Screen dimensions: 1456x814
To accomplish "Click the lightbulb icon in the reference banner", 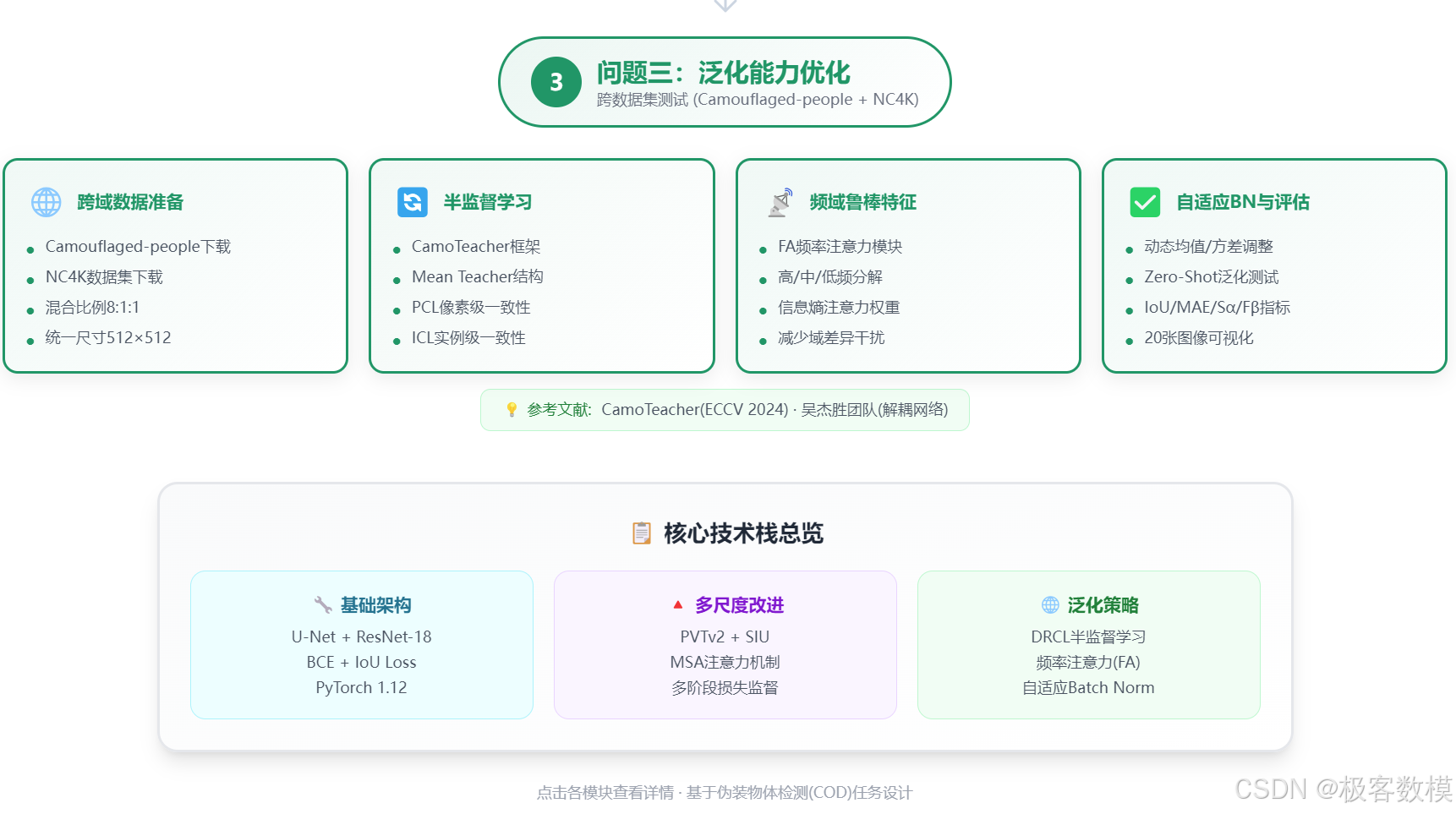I will pyautogui.click(x=511, y=409).
